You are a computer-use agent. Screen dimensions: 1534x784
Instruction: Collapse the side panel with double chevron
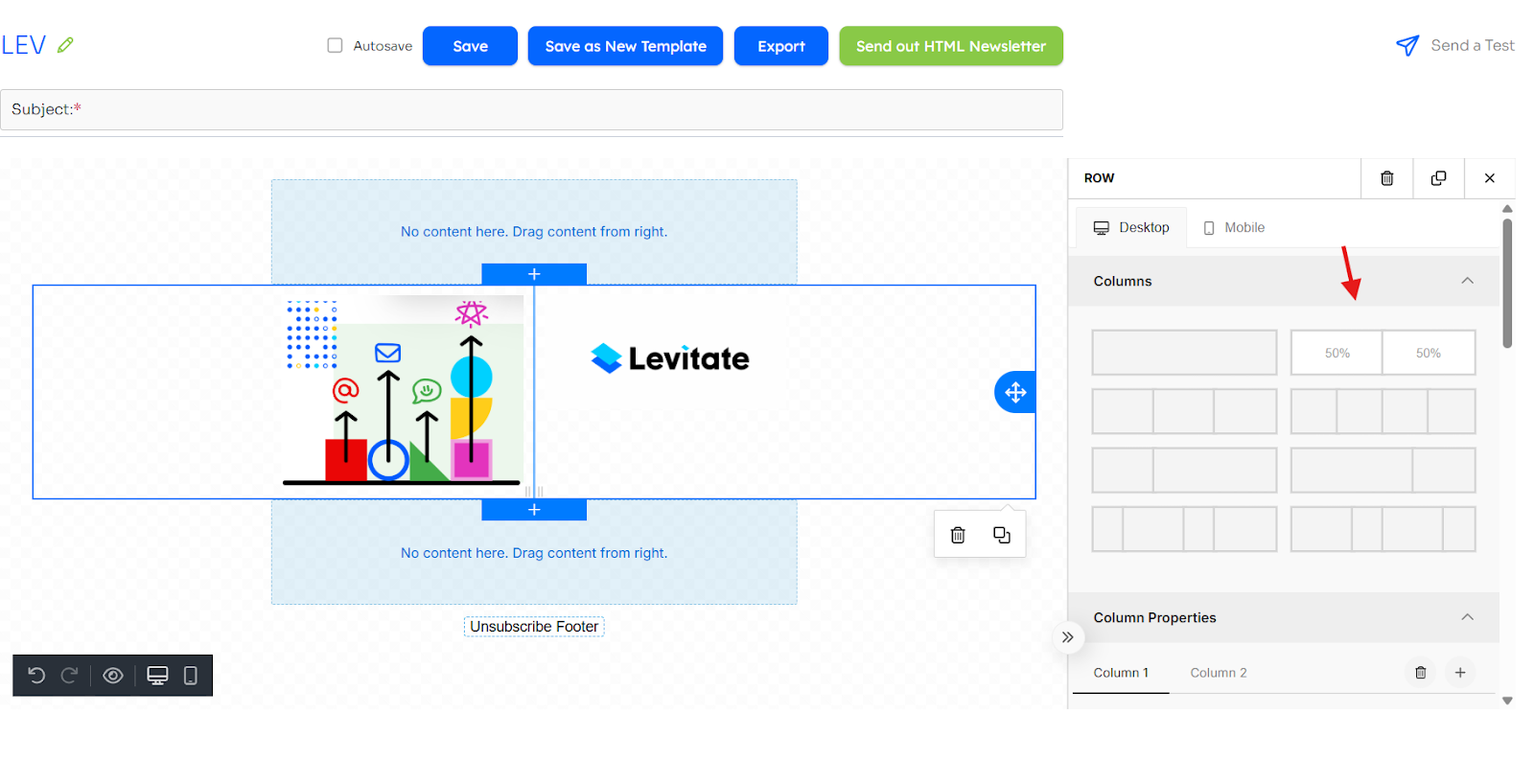1067,637
